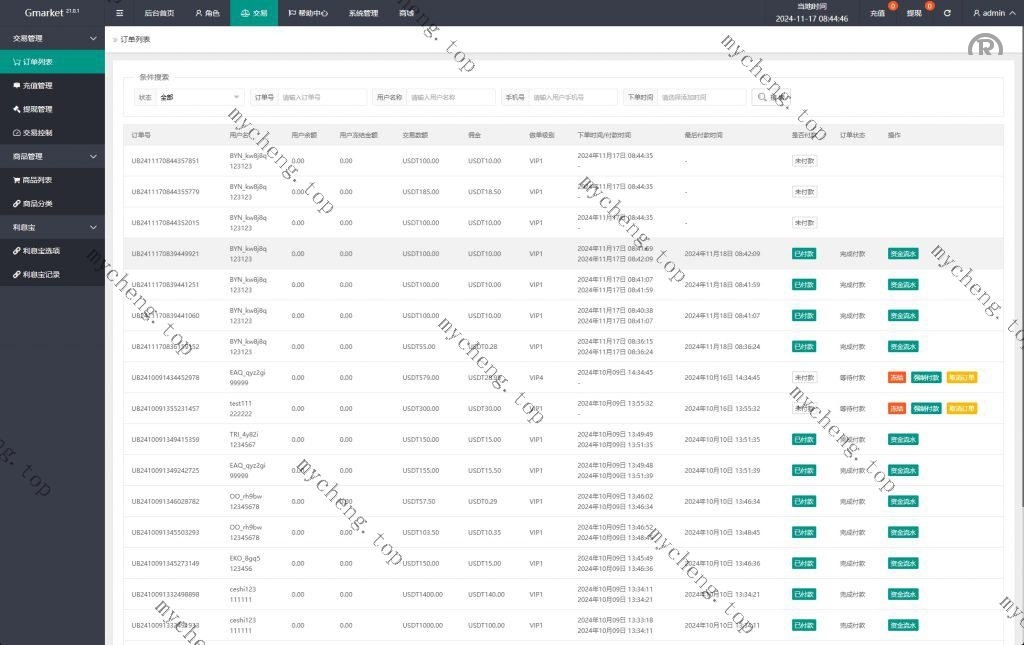Click the 订单号 search input field
This screenshot has width=1024, height=645.
(322, 97)
